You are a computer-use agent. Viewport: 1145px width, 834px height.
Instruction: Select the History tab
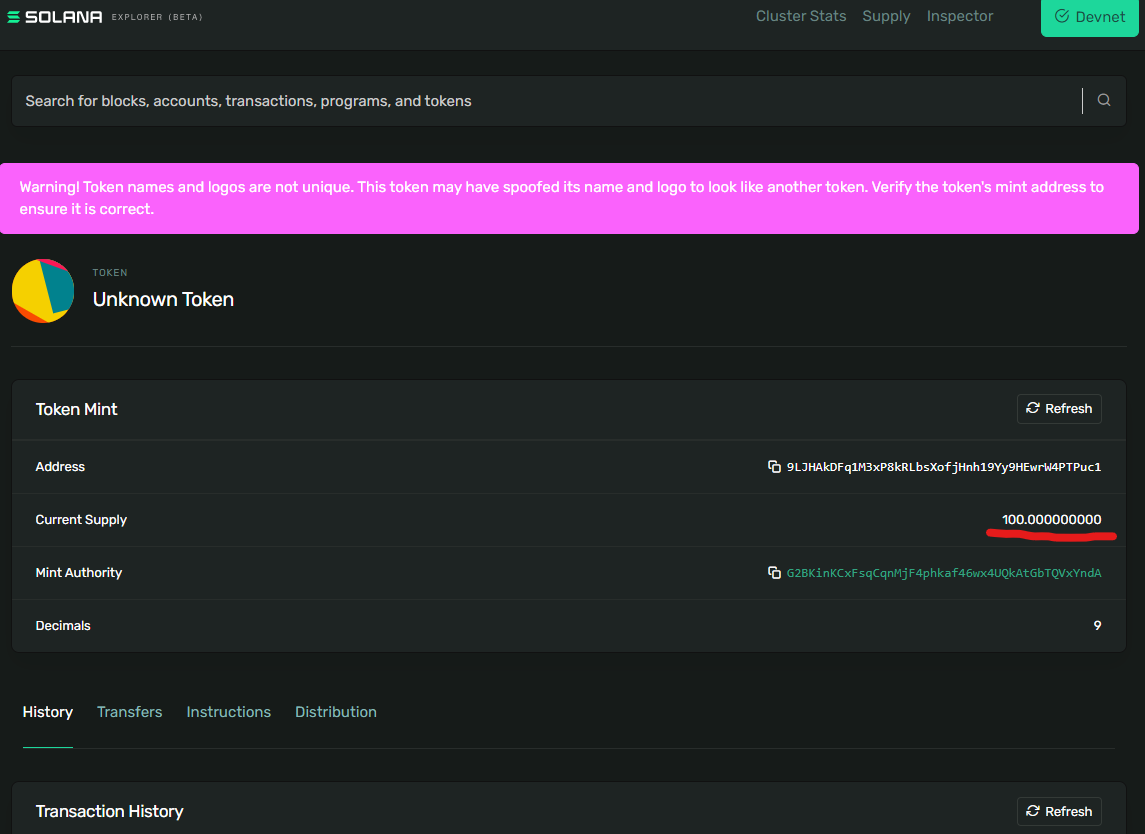(47, 712)
